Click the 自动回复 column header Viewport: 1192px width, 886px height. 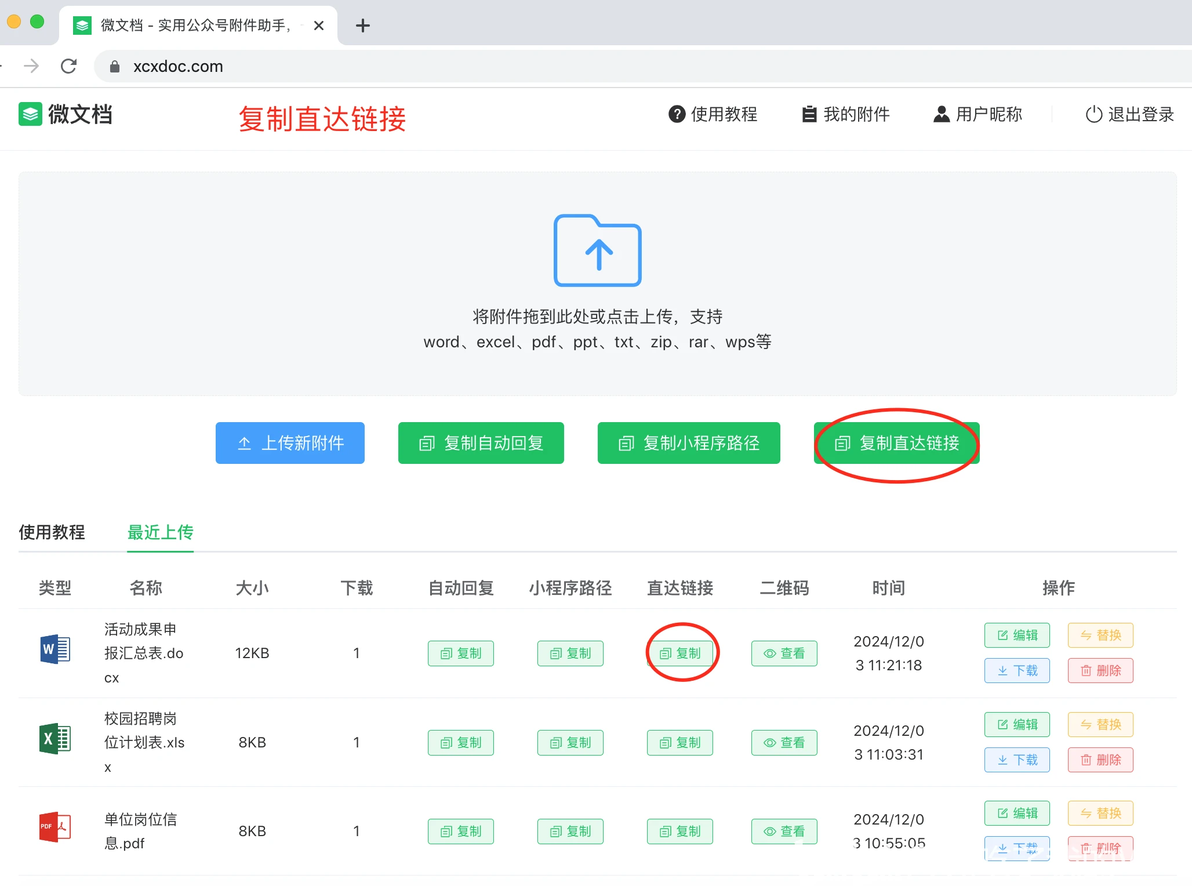coord(461,588)
